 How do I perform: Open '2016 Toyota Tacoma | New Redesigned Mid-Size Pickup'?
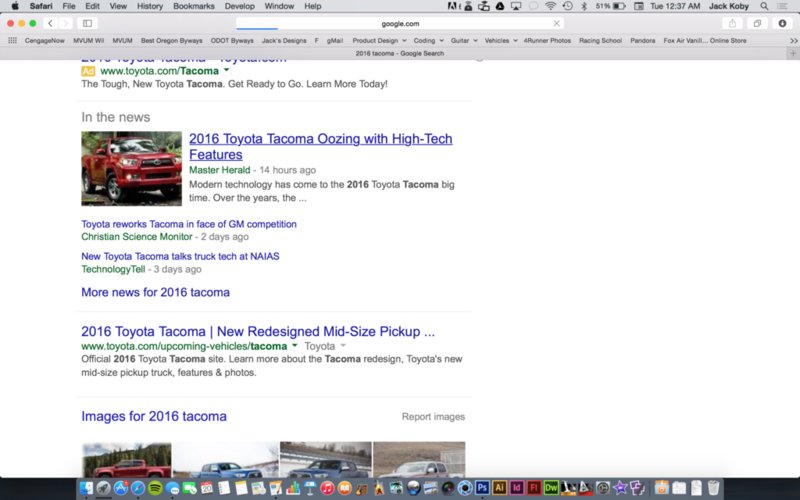point(258,332)
